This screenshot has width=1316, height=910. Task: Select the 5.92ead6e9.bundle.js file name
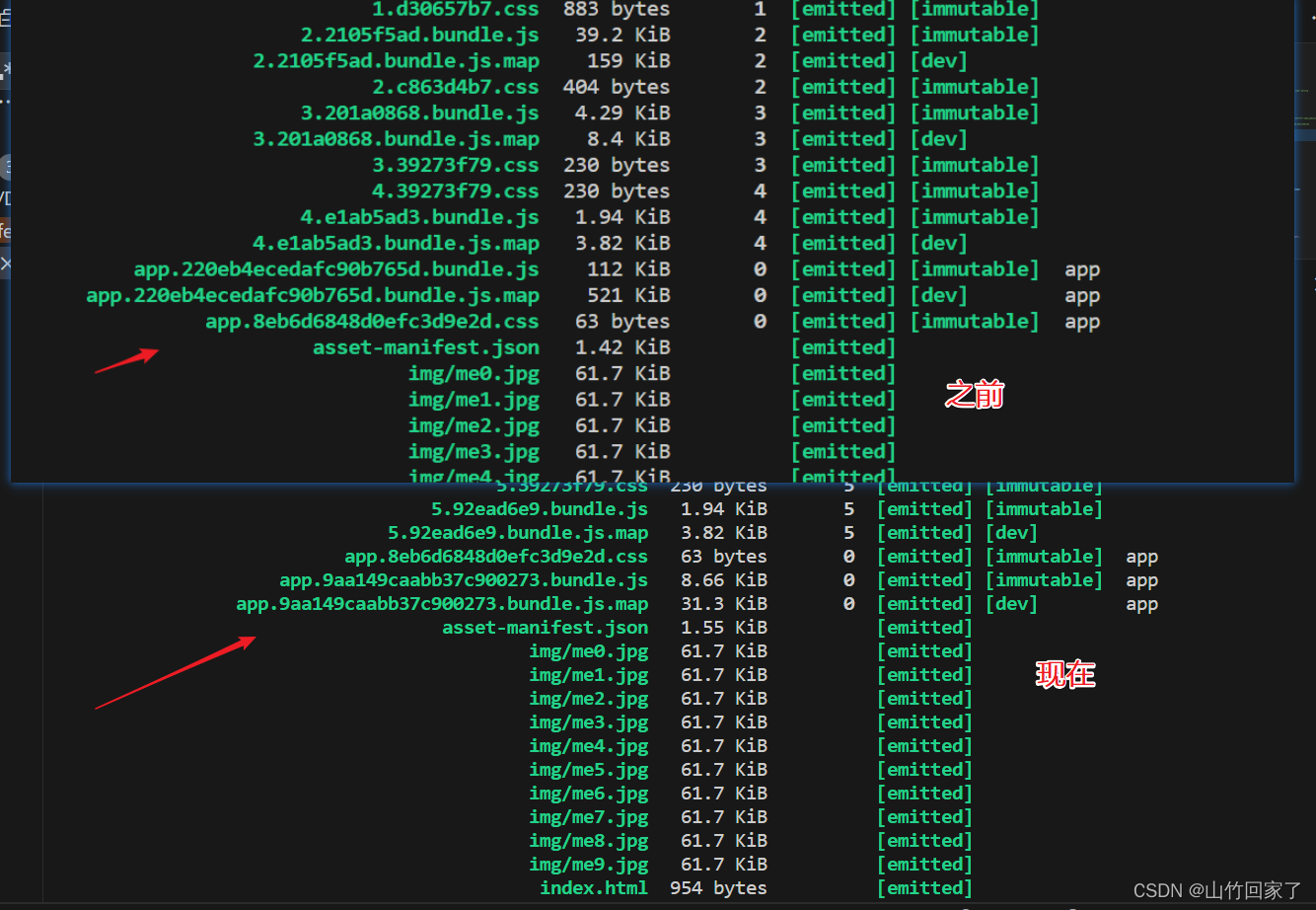coord(540,509)
